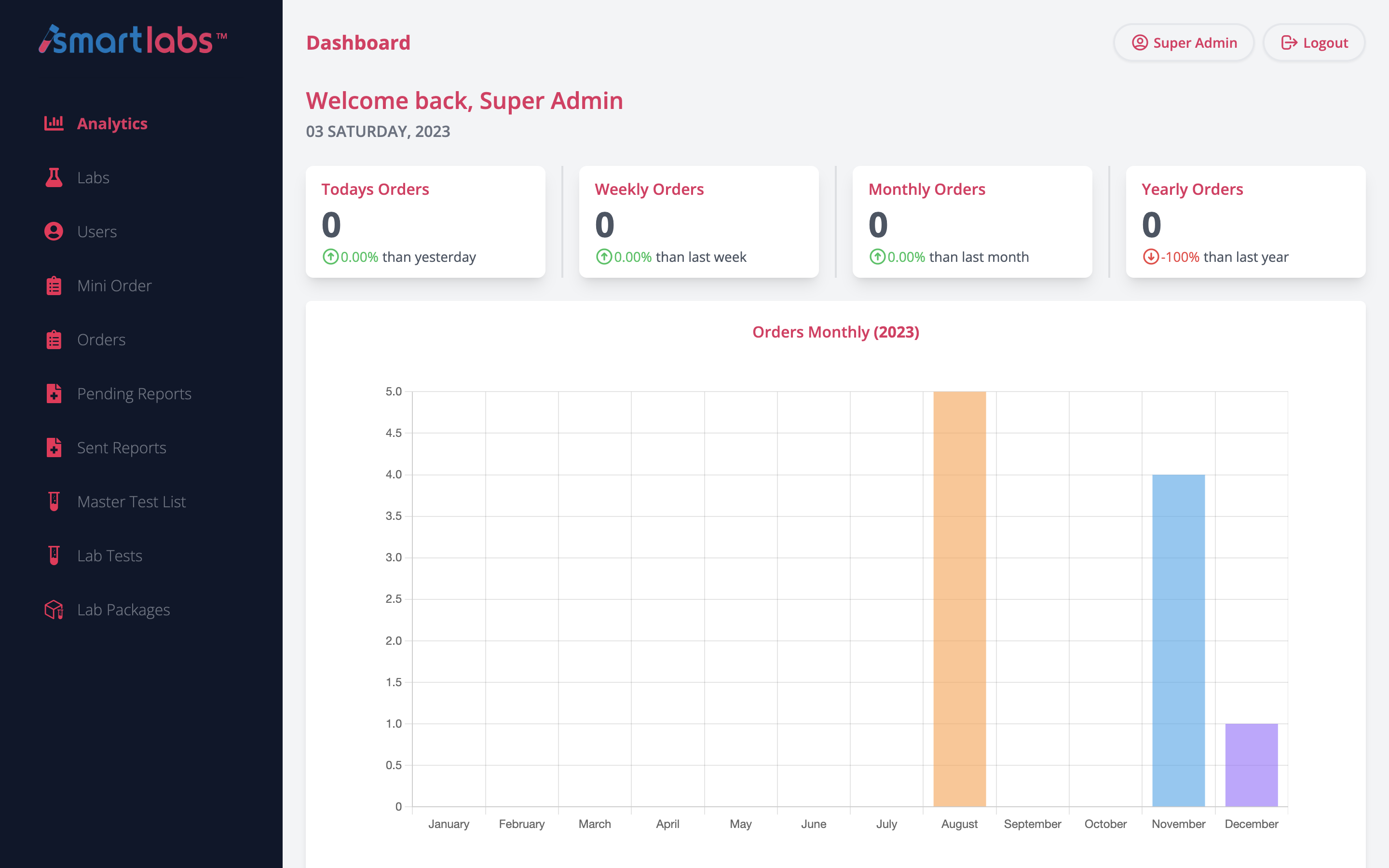
Task: Click the Lab Tests vial icon
Action: (54, 555)
